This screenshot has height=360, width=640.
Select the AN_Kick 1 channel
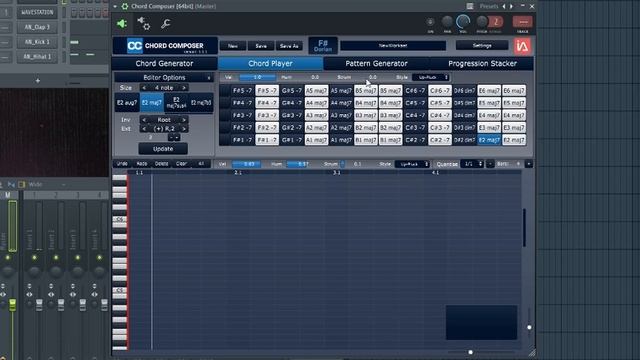[37, 42]
